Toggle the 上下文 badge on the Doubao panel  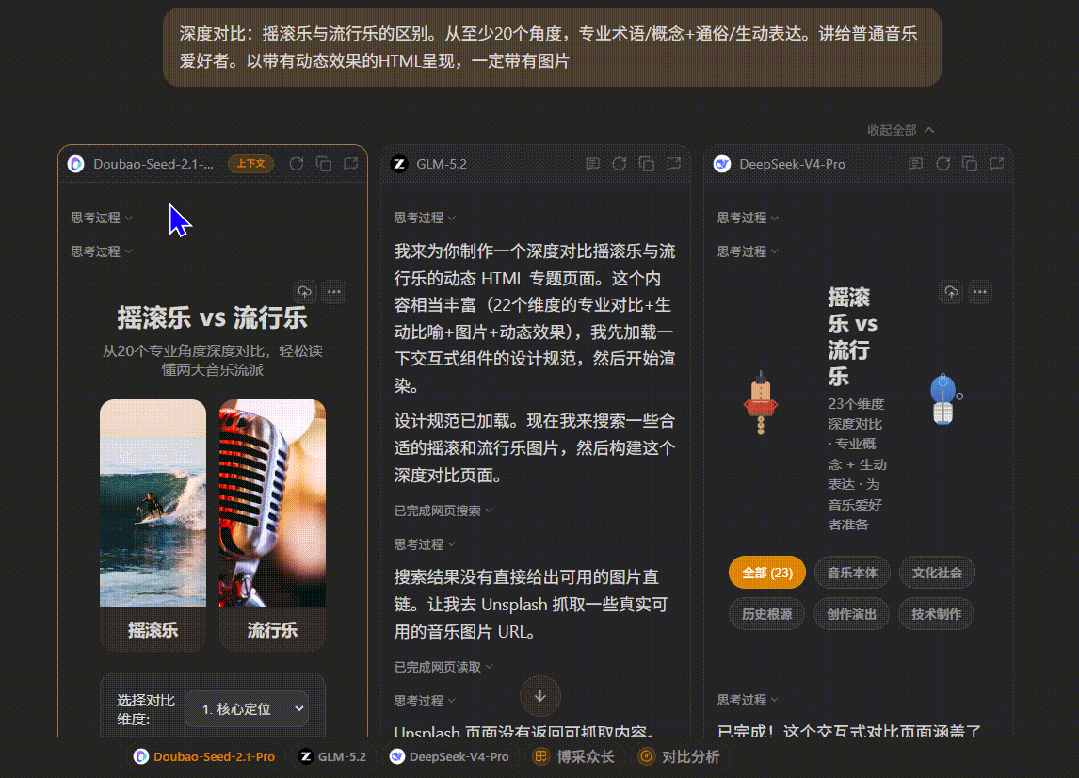point(251,164)
